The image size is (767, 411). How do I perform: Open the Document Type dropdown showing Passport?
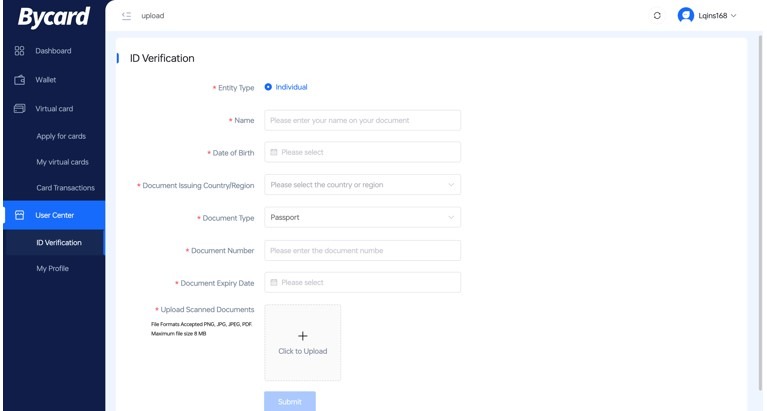(362, 217)
